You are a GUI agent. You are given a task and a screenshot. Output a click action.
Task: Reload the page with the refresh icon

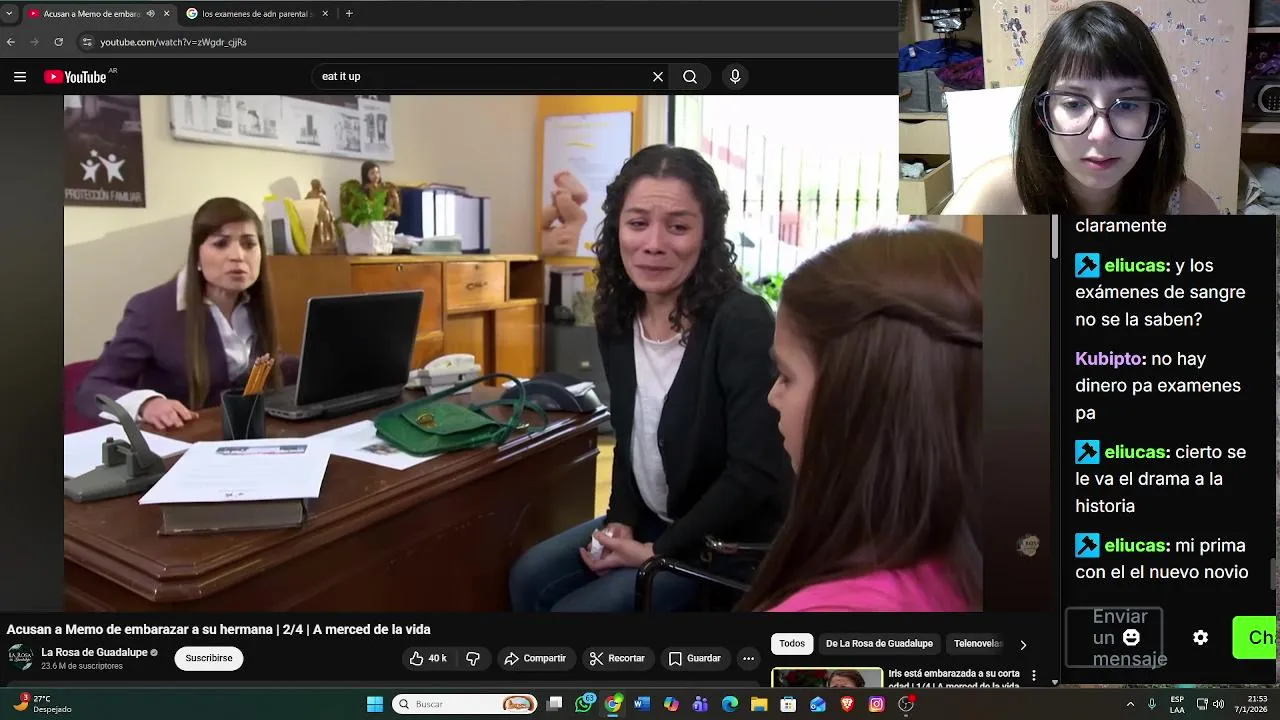point(58,42)
